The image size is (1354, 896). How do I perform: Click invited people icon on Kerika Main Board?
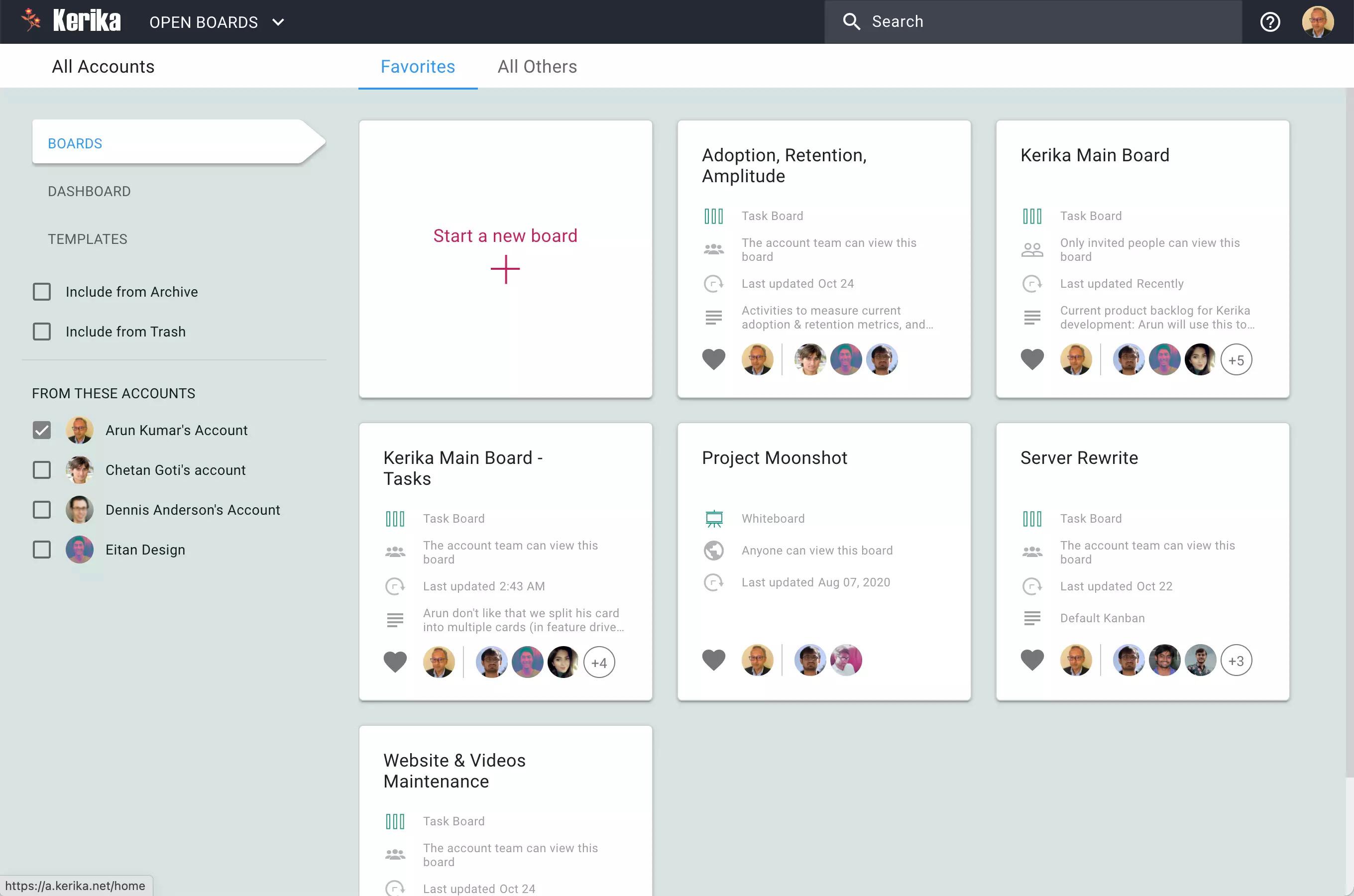pos(1032,250)
